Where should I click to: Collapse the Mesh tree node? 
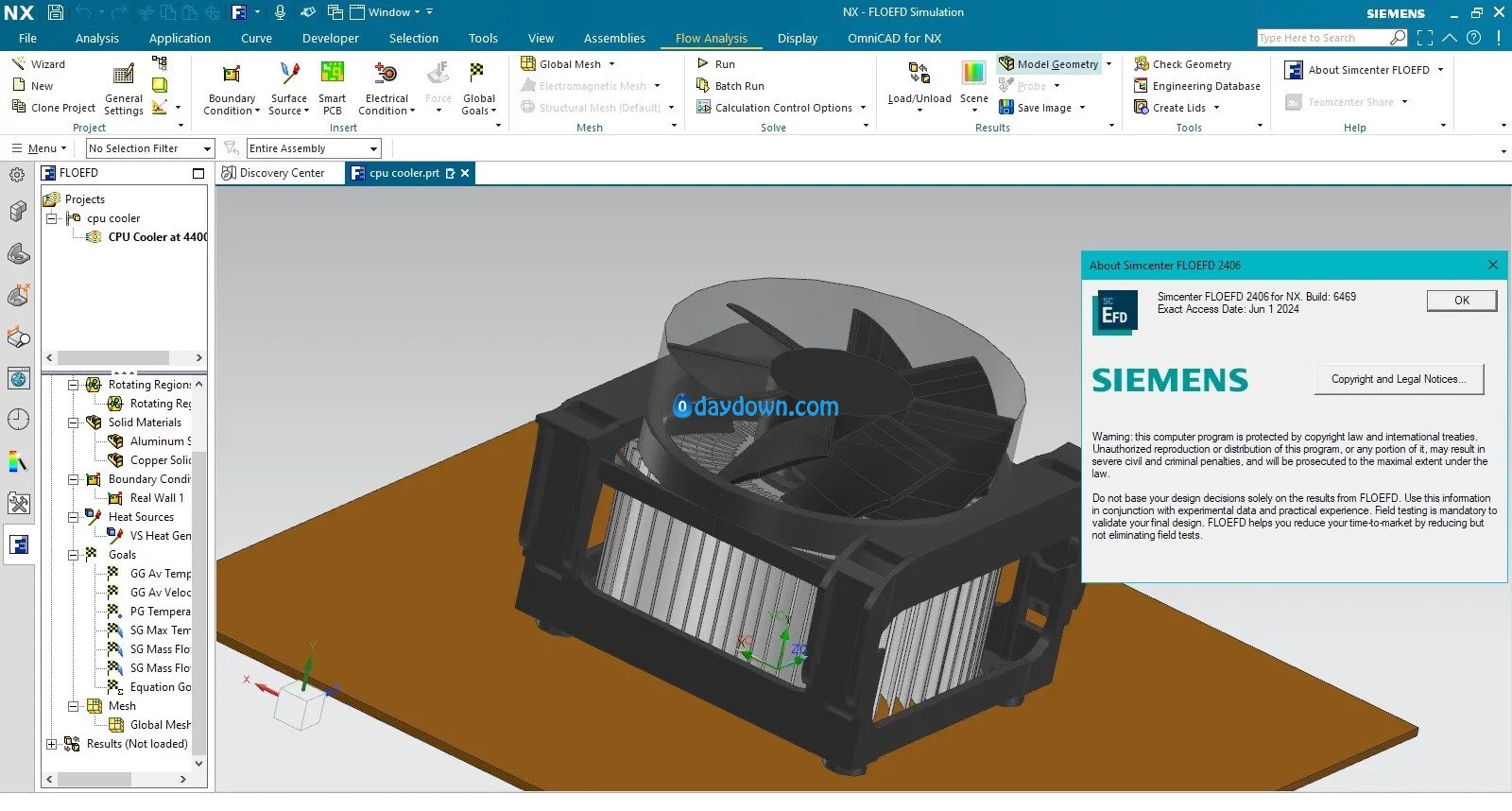click(x=73, y=706)
